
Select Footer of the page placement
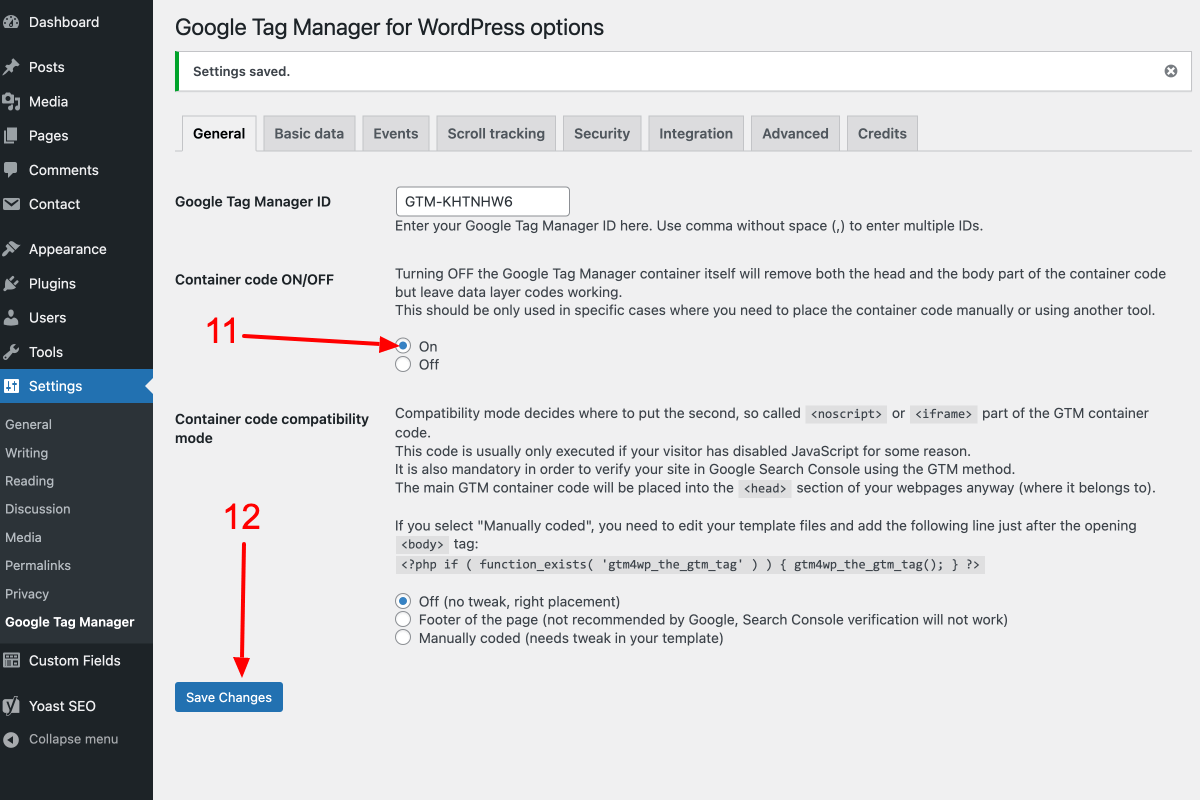click(403, 619)
